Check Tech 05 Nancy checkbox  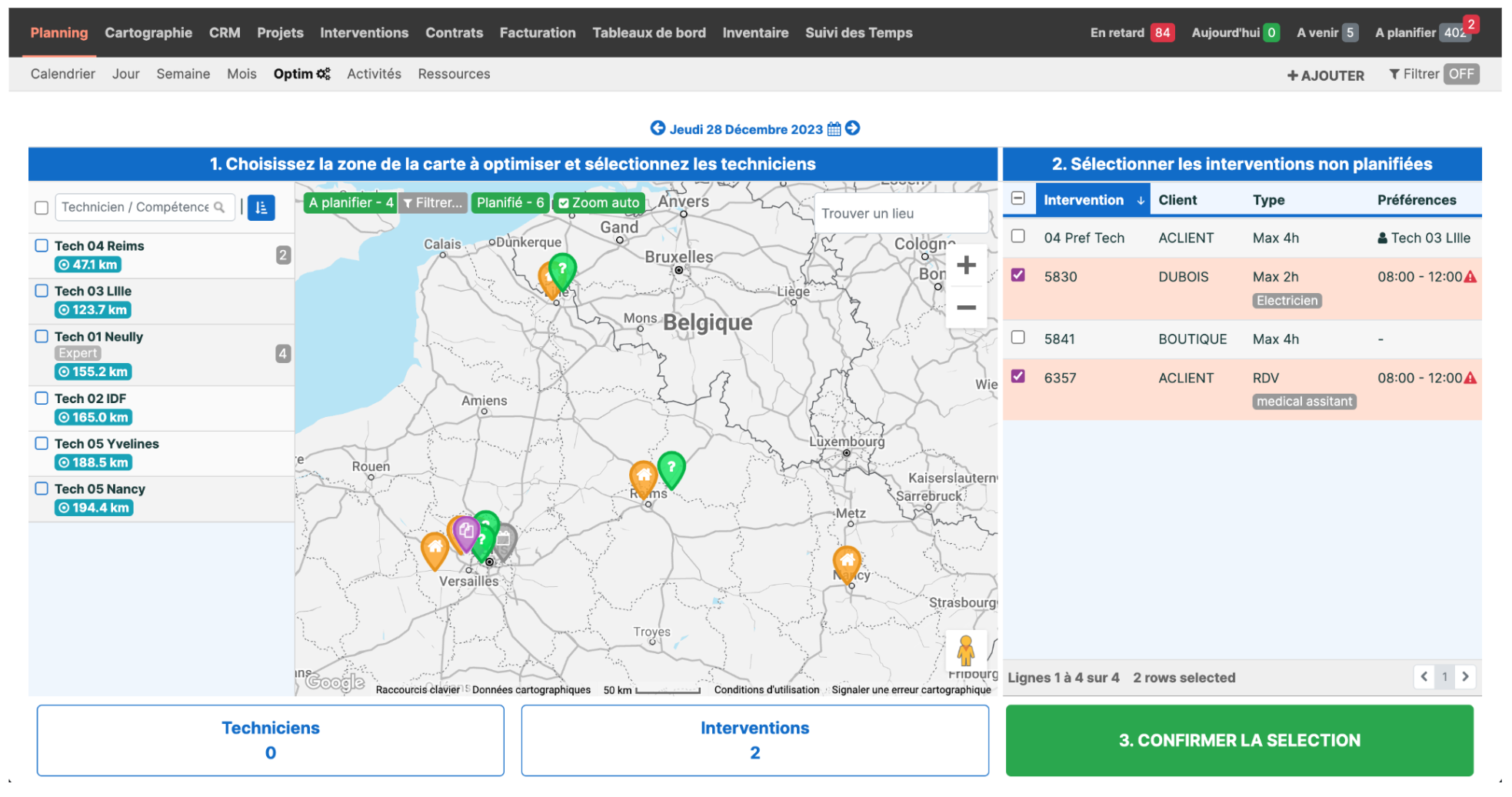pyautogui.click(x=42, y=489)
